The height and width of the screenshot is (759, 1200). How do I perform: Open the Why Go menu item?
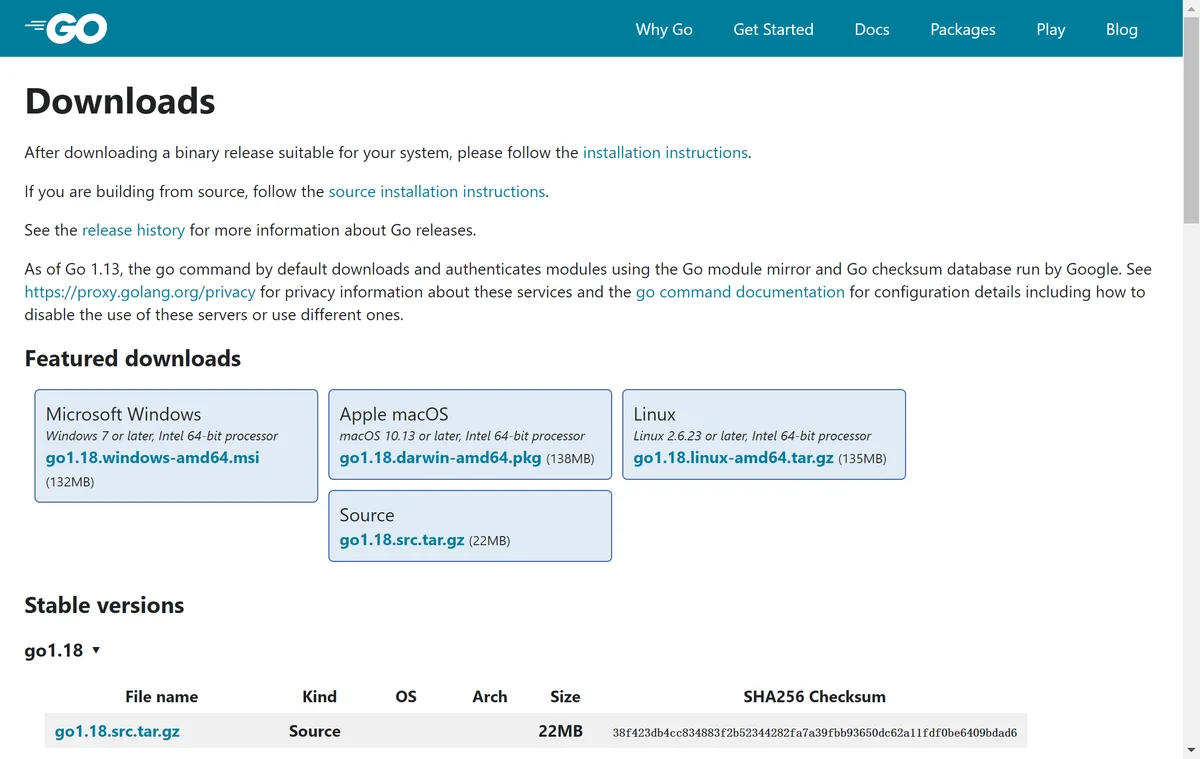[664, 29]
